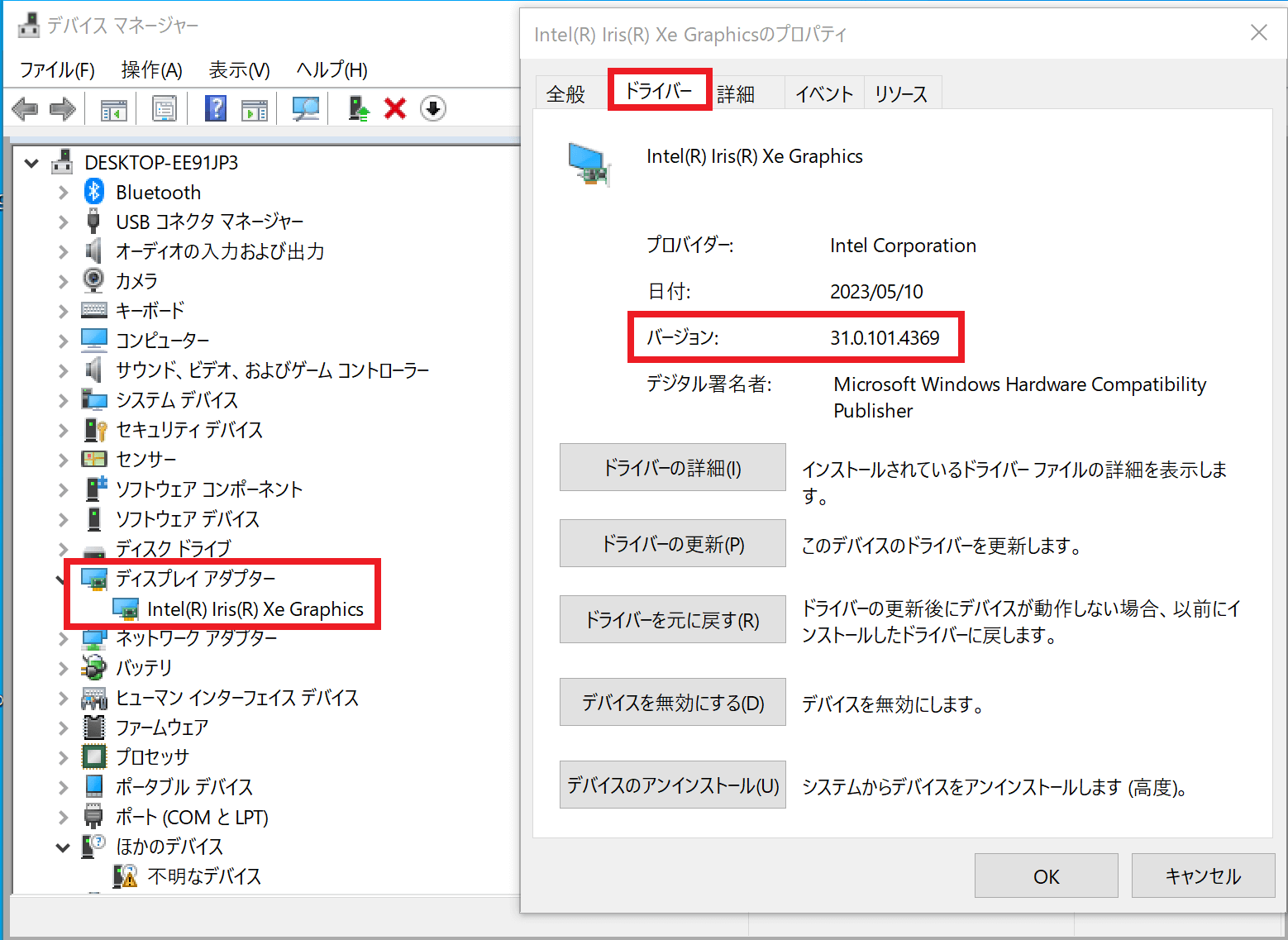
Task: Click the down-arrow disable device icon
Action: (x=433, y=108)
